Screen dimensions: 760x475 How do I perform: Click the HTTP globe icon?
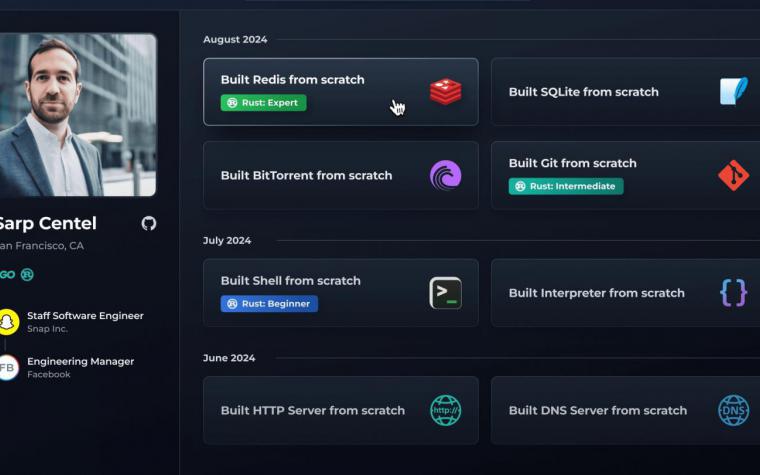point(445,410)
